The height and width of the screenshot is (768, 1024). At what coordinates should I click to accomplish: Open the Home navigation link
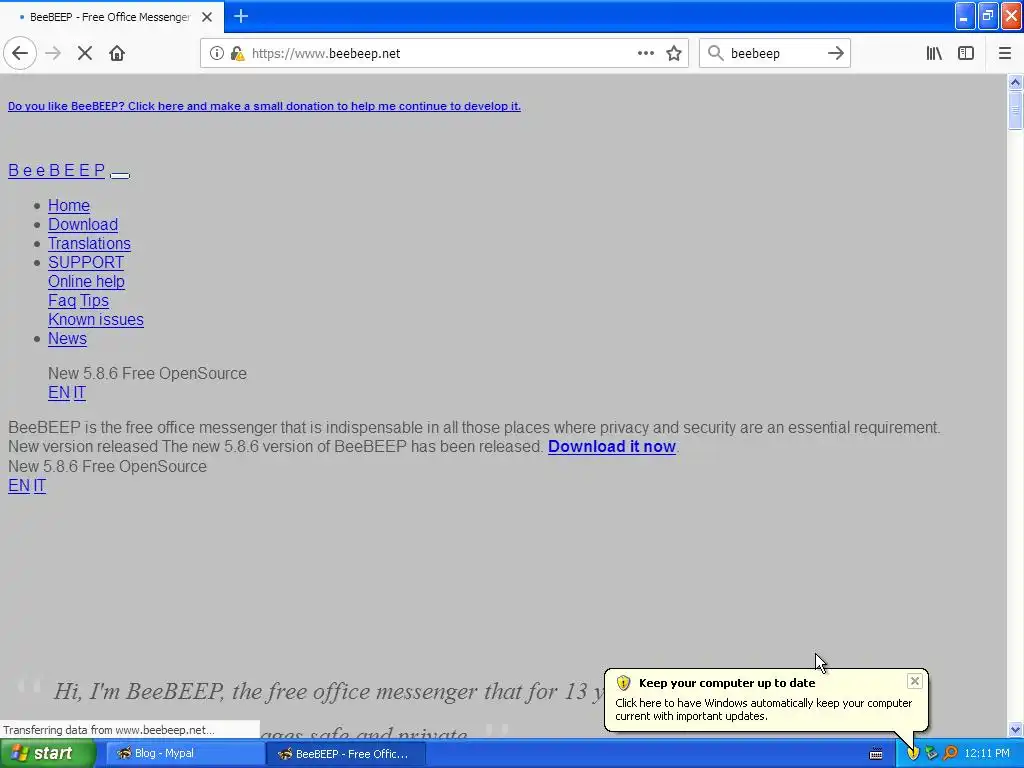coord(69,206)
